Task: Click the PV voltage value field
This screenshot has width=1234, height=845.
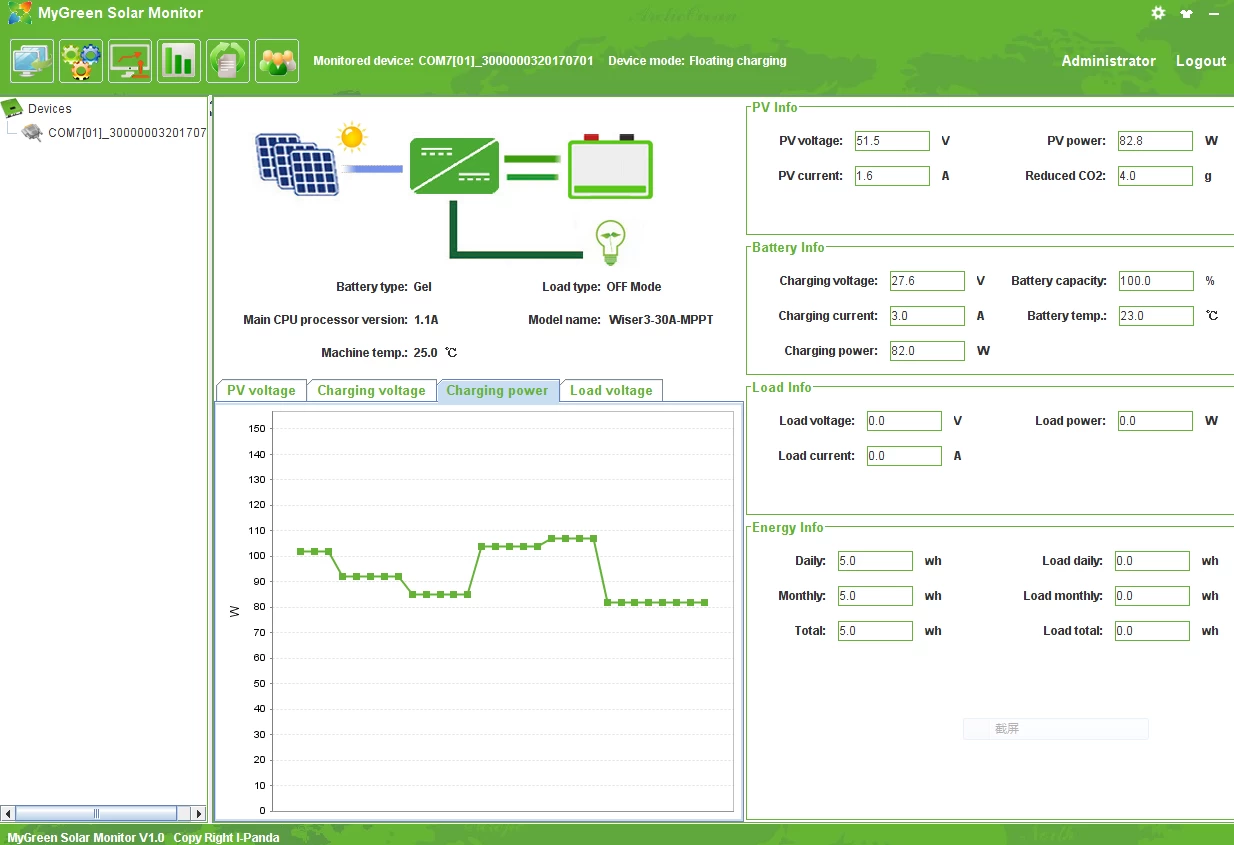Action: (892, 141)
